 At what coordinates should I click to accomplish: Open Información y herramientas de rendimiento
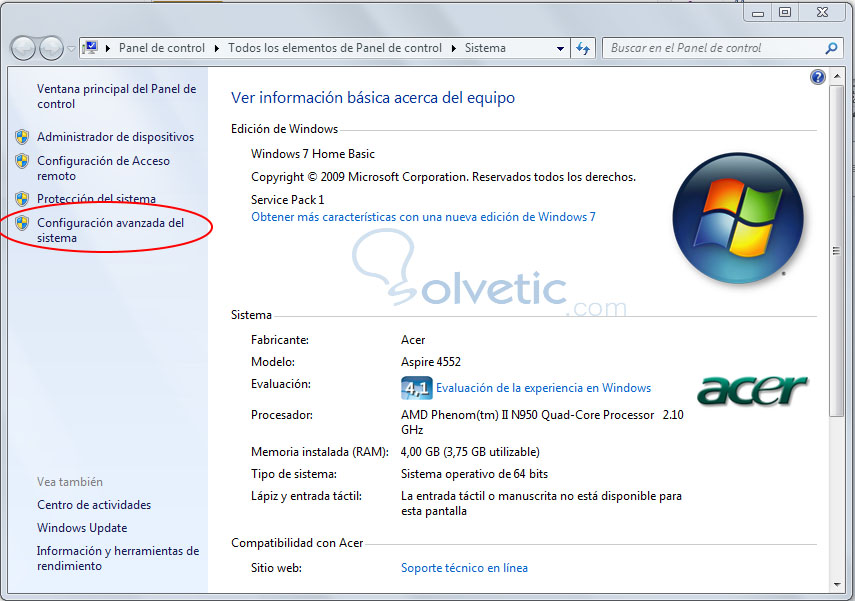pos(118,558)
